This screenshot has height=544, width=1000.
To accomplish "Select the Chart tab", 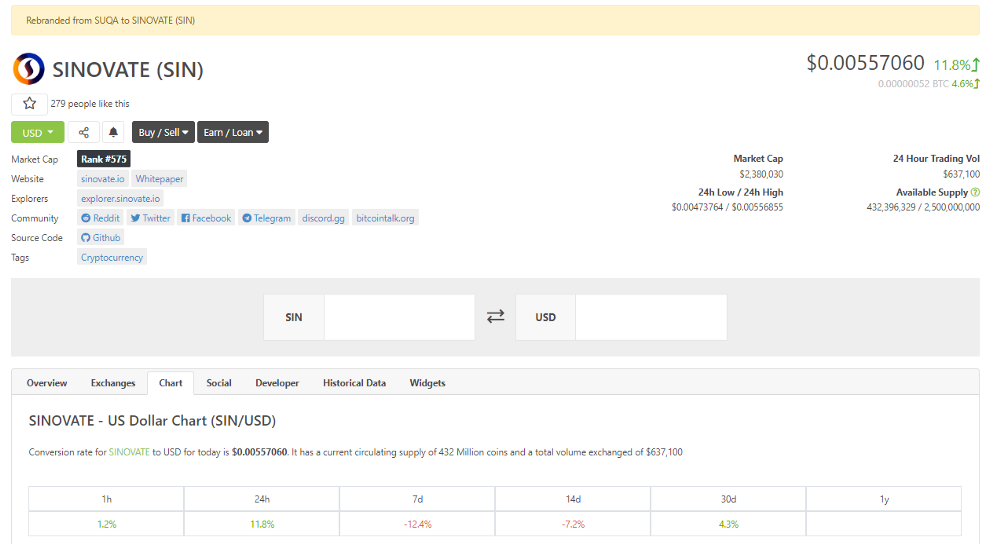I will (x=170, y=383).
